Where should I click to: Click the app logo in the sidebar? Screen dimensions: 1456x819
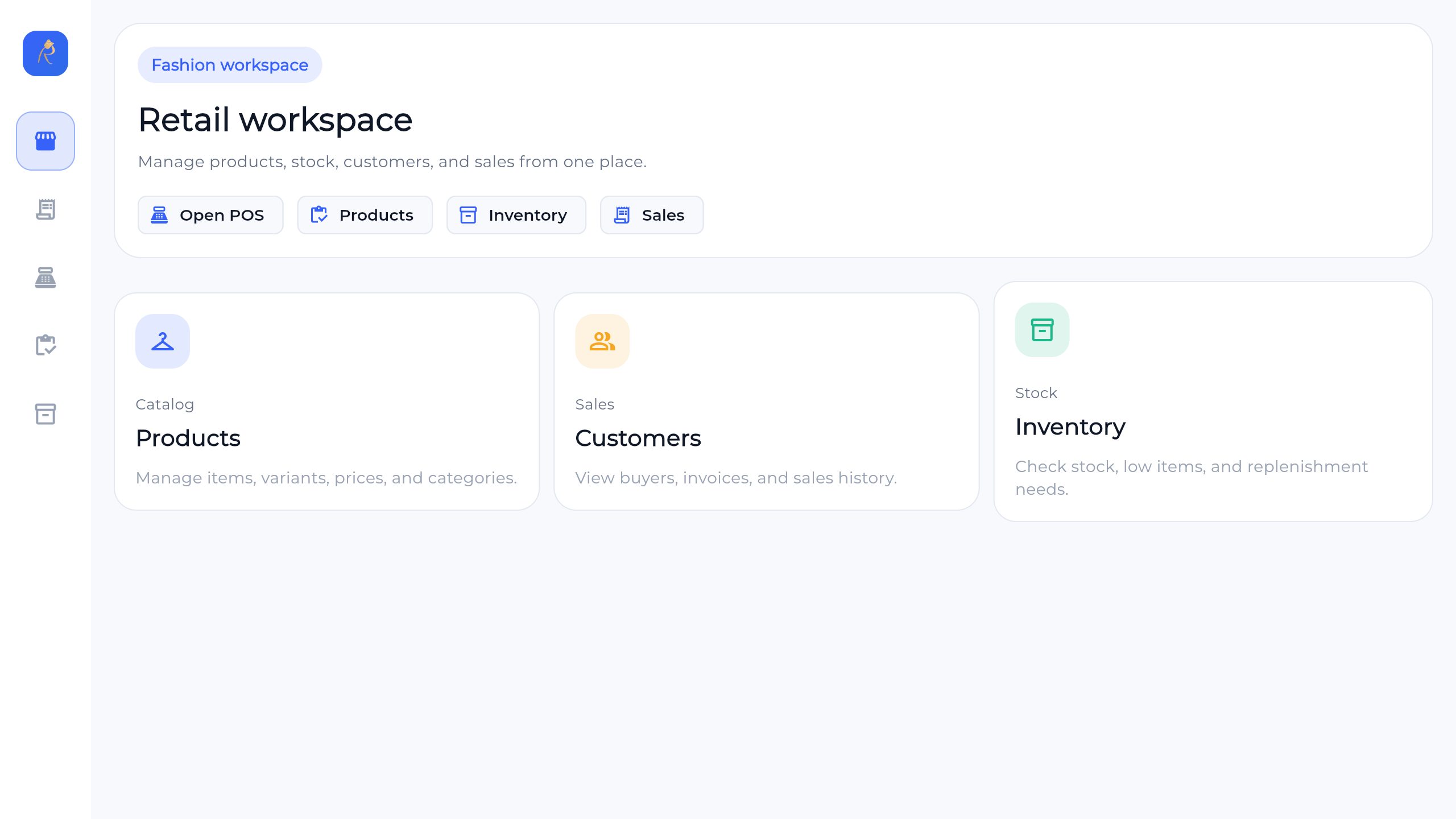click(45, 53)
